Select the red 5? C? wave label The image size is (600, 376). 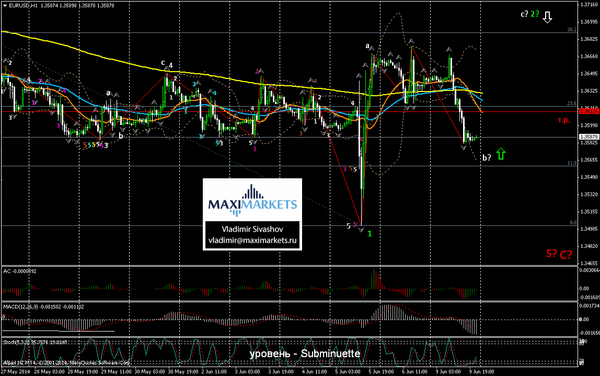pos(559,254)
